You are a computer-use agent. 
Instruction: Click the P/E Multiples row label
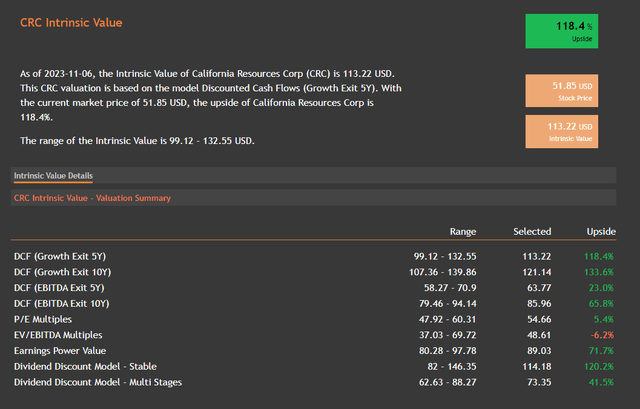[x=43, y=319]
